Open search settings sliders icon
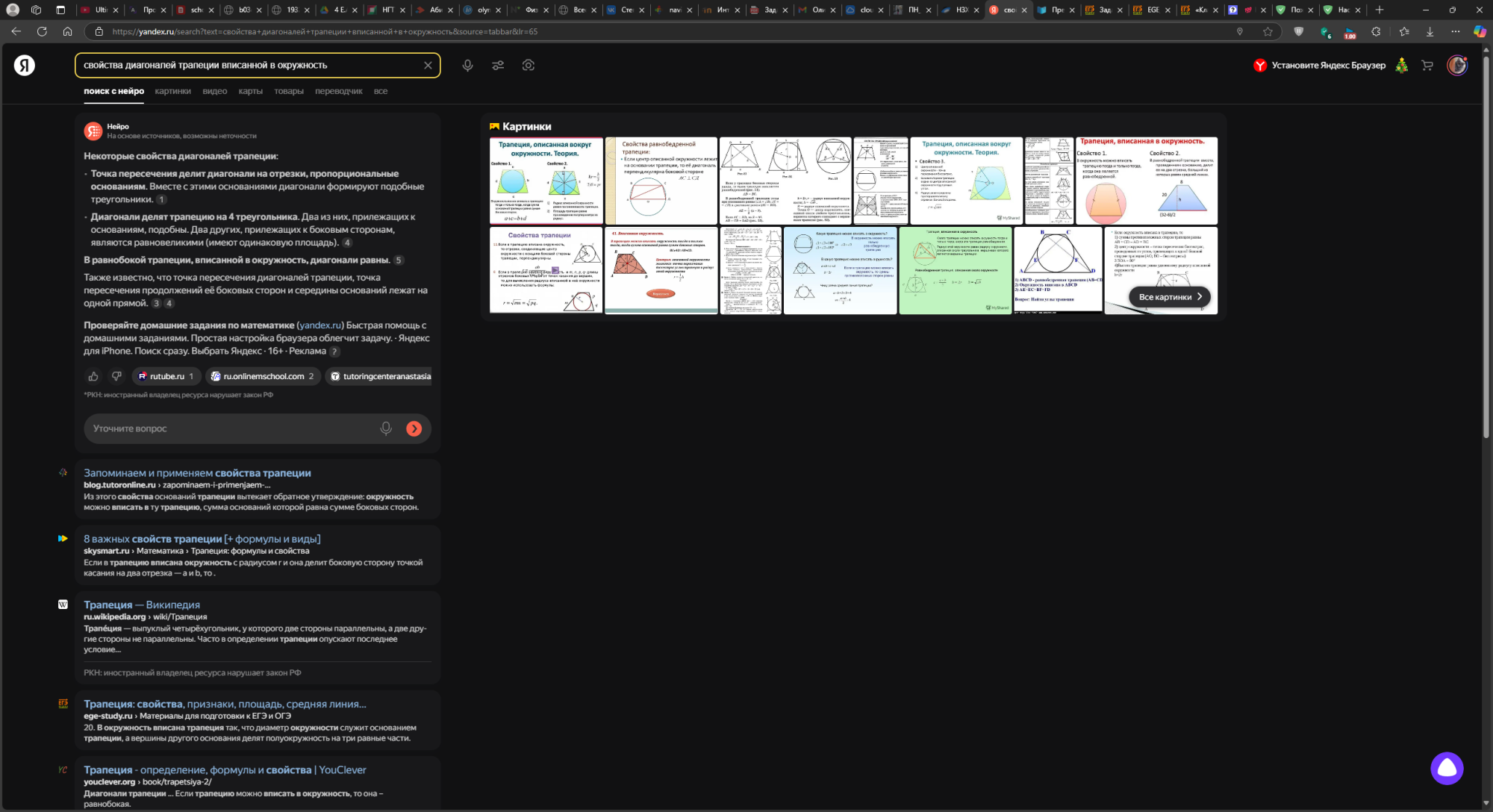Screen dimensions: 1493x812 pyautogui.click(x=498, y=66)
